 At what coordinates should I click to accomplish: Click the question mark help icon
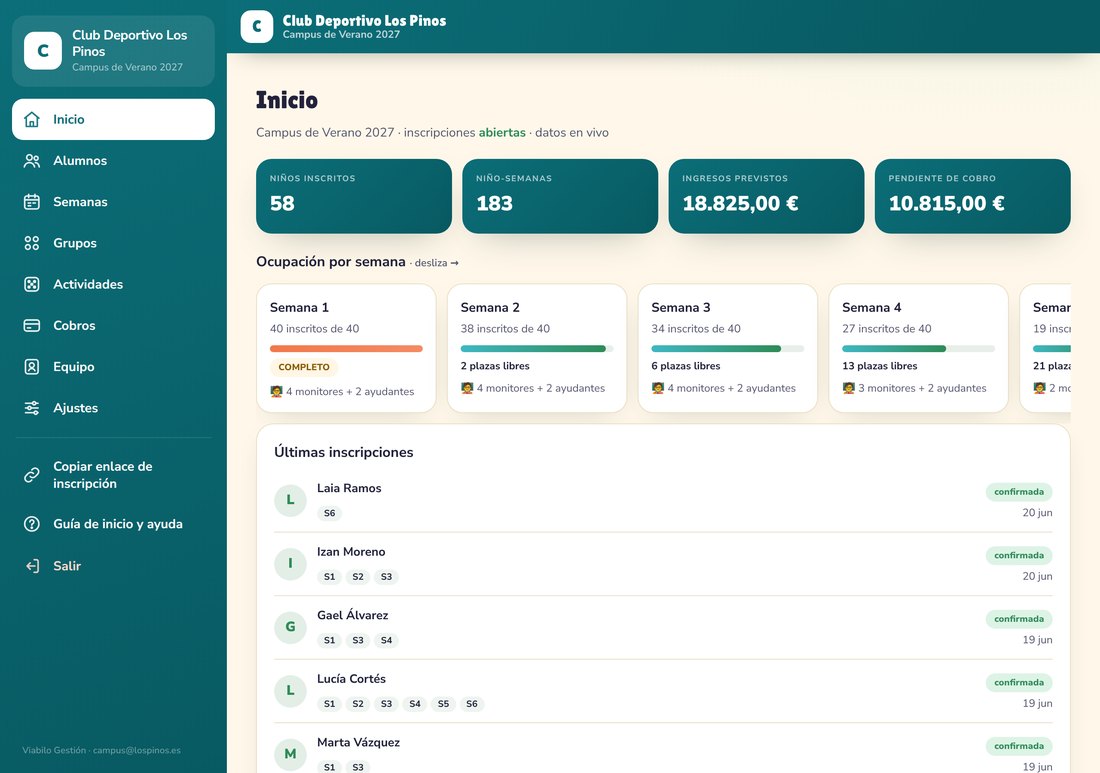click(32, 524)
